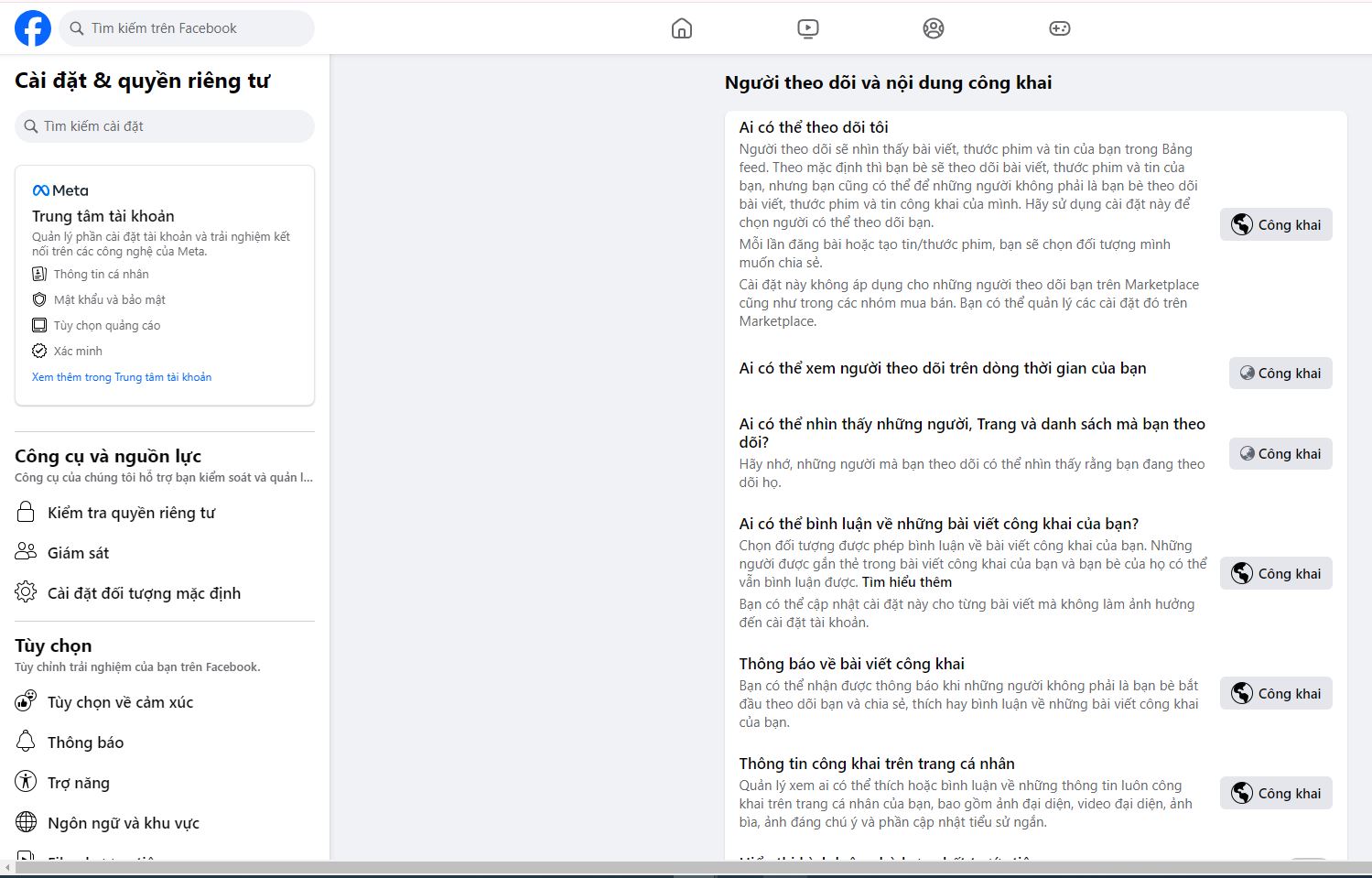The width and height of the screenshot is (1372, 878).
Task: Change audience for Trang và danh sách mà bạn theo dõi
Action: 1280,453
